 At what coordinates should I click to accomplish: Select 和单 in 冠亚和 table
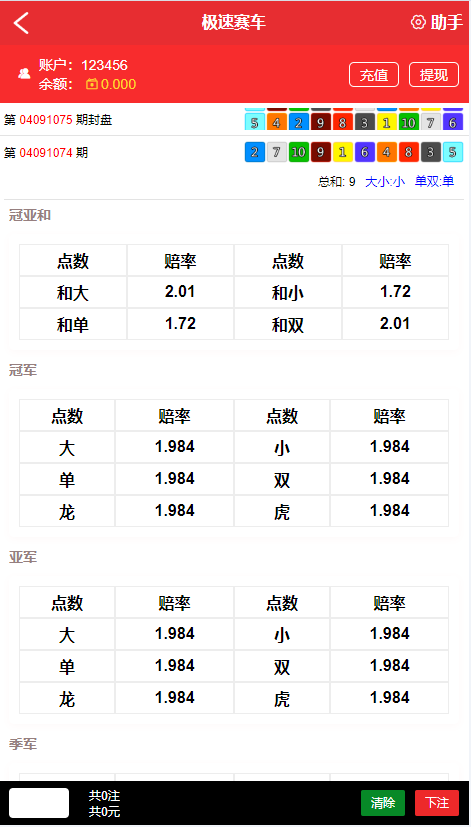[73, 324]
